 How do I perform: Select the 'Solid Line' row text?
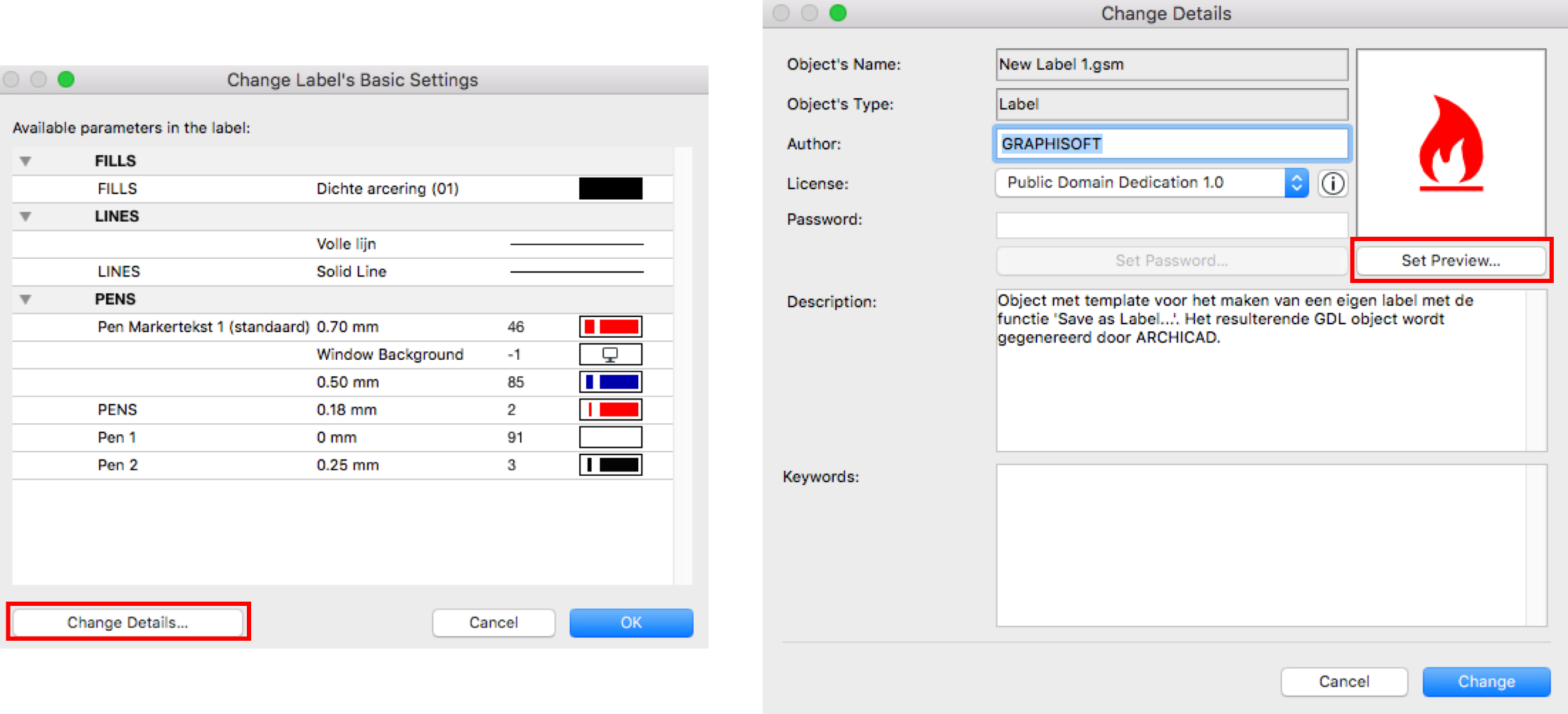click(351, 272)
